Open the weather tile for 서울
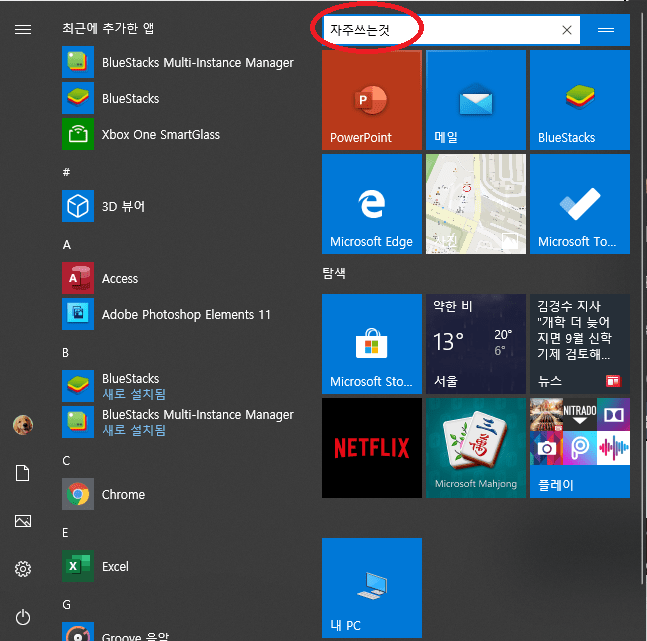Viewport: 647px width, 641px height. [x=476, y=344]
